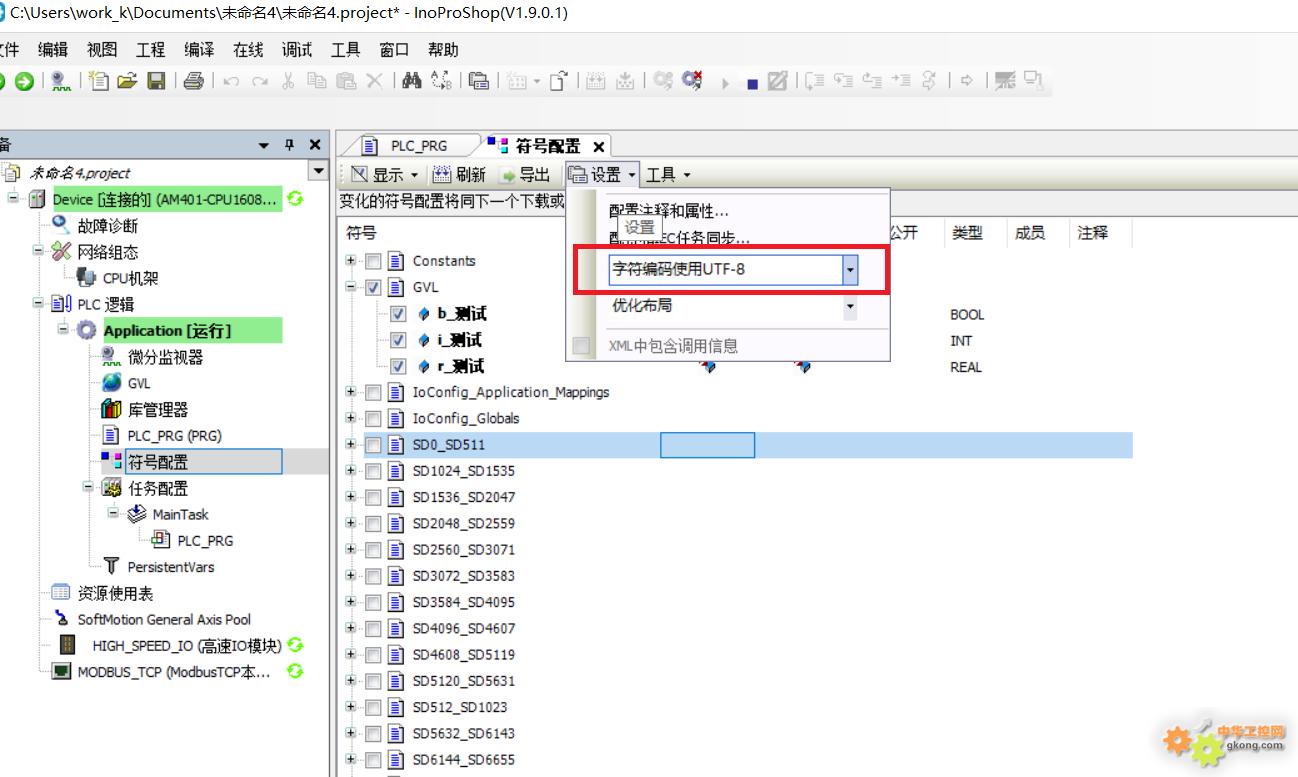Open the 调试 menu
Screen dimensions: 1298x777
point(297,50)
